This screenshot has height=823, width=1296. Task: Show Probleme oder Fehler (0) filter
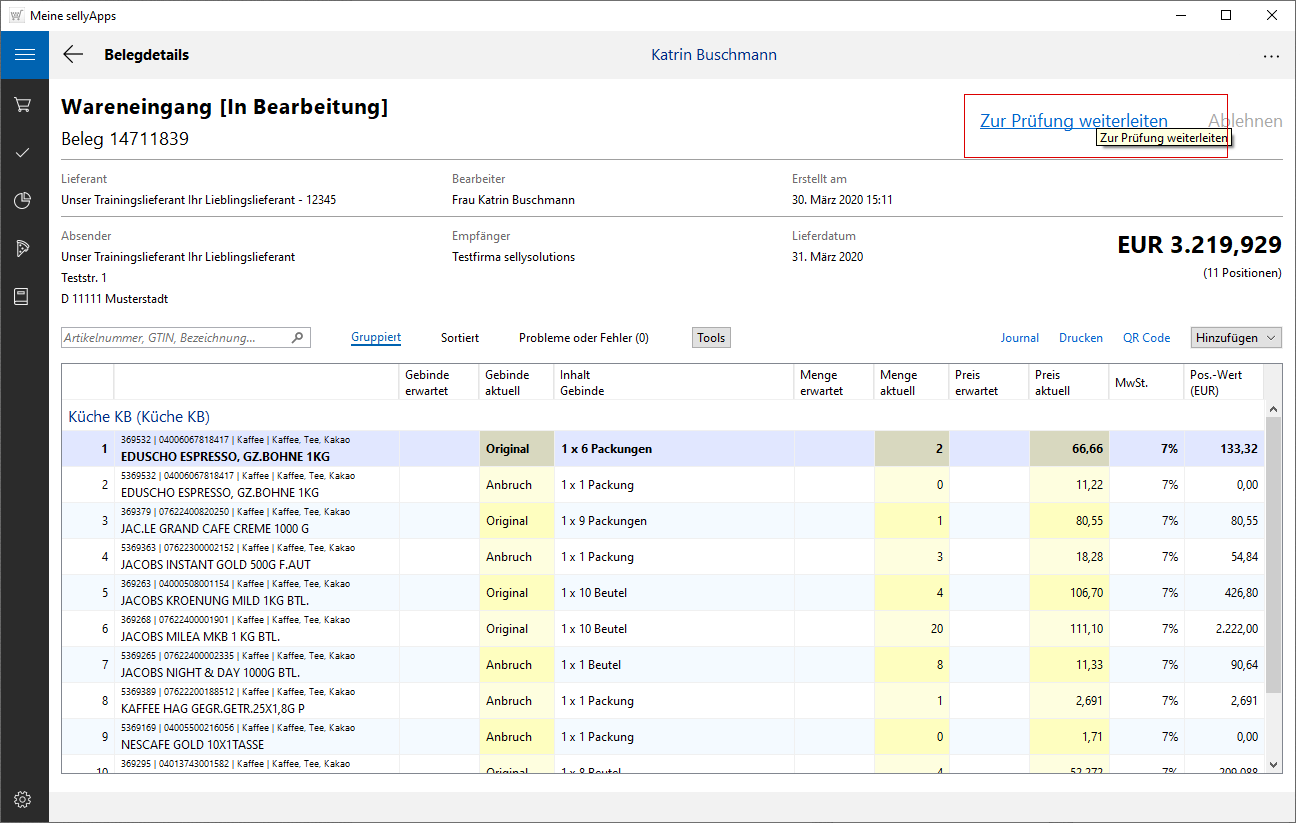tap(583, 338)
